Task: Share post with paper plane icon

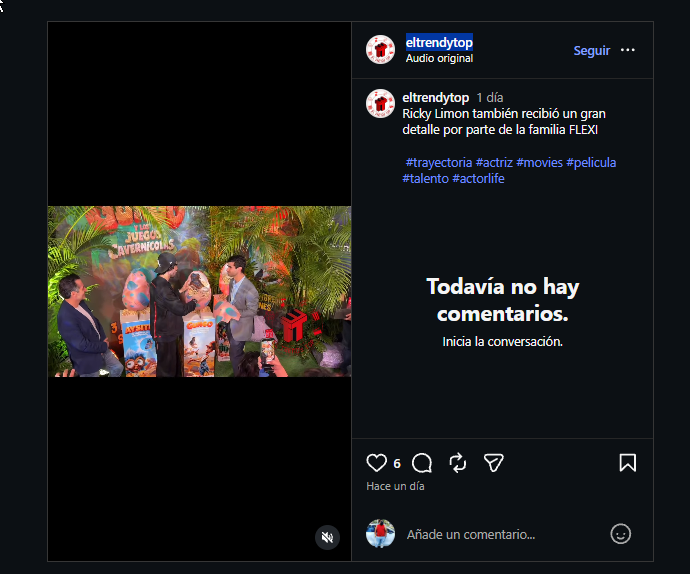Action: [x=493, y=463]
